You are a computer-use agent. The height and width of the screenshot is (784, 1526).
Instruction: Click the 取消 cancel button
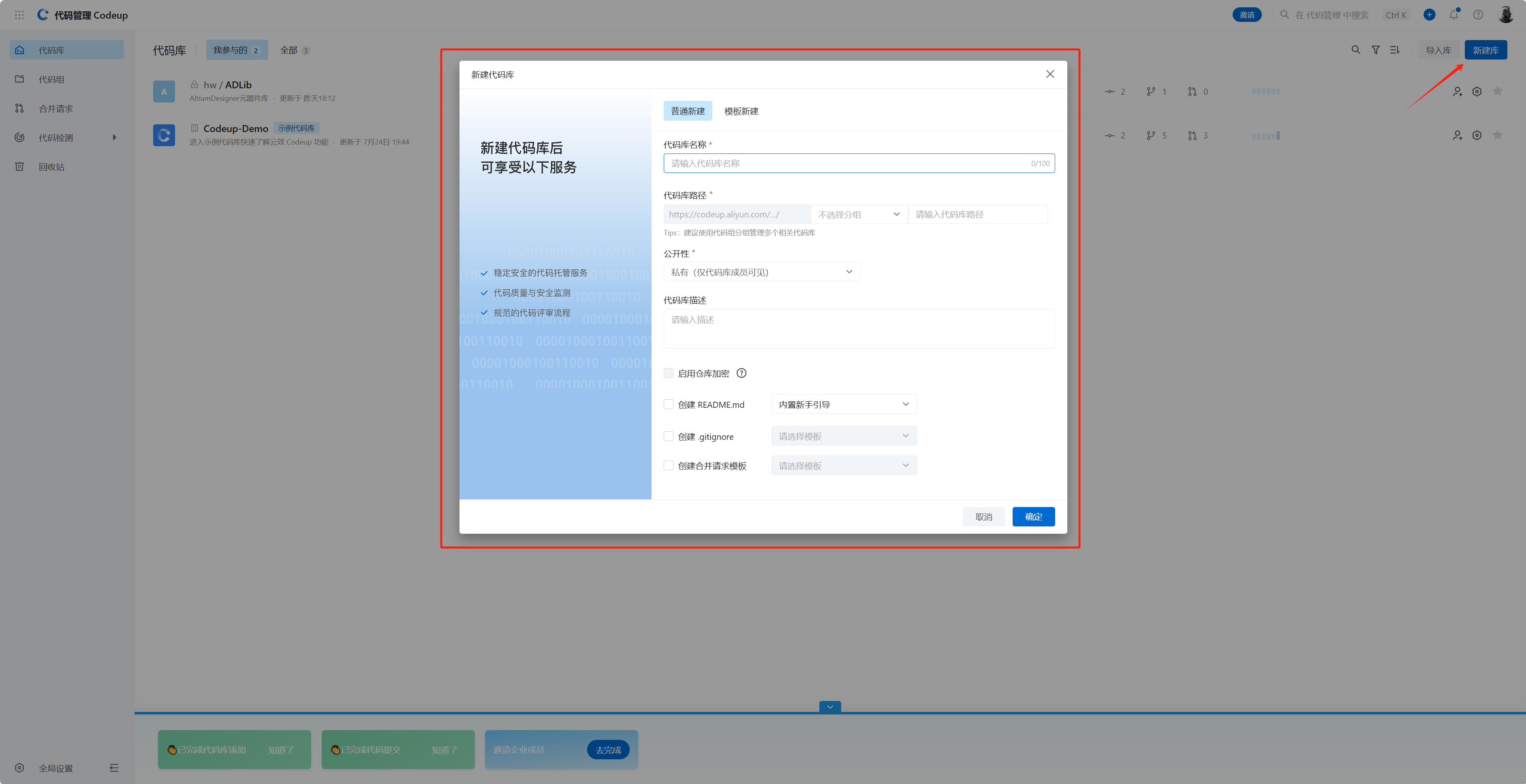tap(983, 517)
